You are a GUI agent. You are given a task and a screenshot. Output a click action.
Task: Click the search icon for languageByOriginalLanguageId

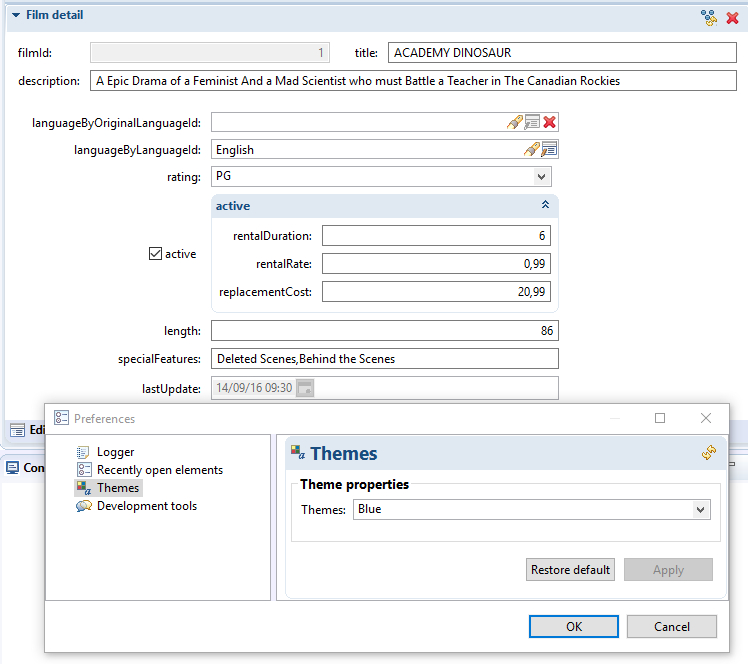(514, 122)
